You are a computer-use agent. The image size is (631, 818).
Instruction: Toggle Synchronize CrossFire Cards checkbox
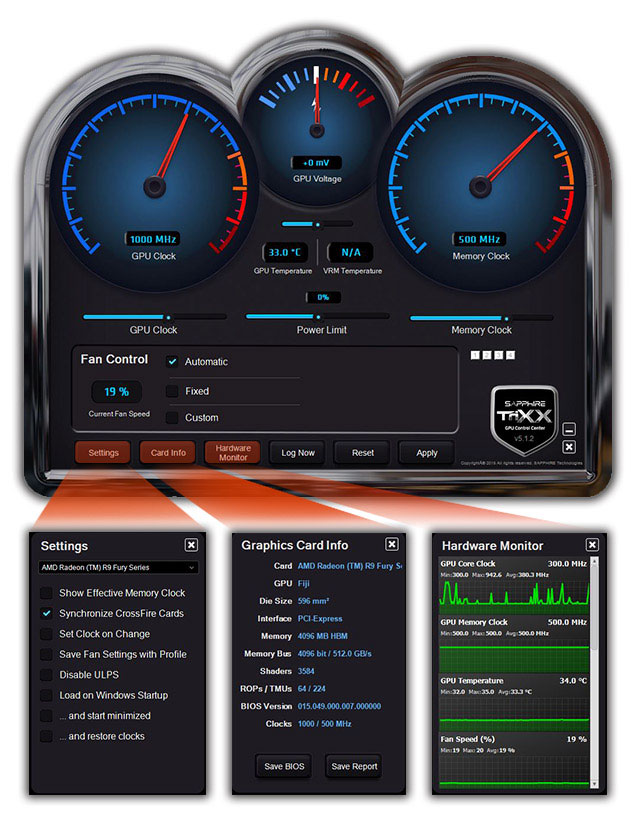click(46, 613)
